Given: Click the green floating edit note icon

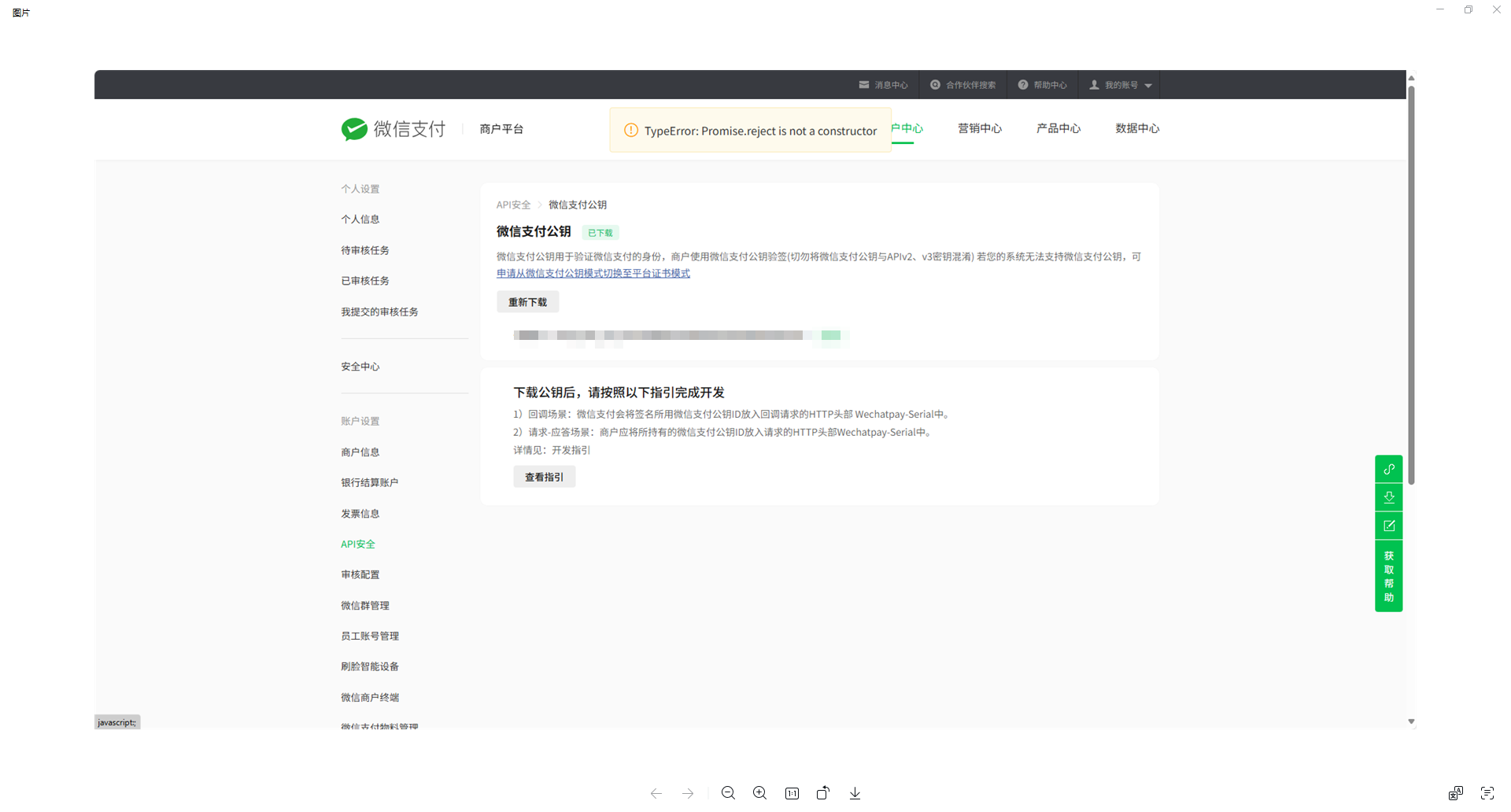Looking at the screenshot, I should coord(1389,526).
